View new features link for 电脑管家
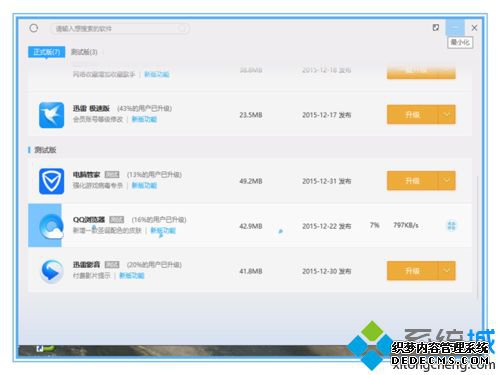The image size is (500, 375). [144, 185]
